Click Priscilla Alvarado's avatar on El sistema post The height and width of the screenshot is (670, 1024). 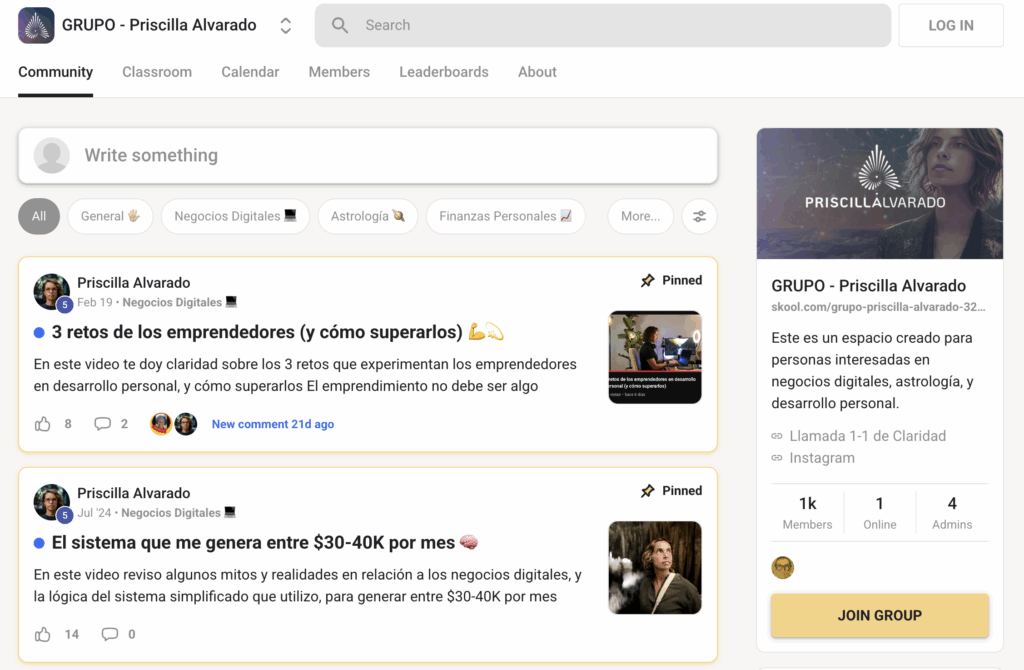[52, 502]
